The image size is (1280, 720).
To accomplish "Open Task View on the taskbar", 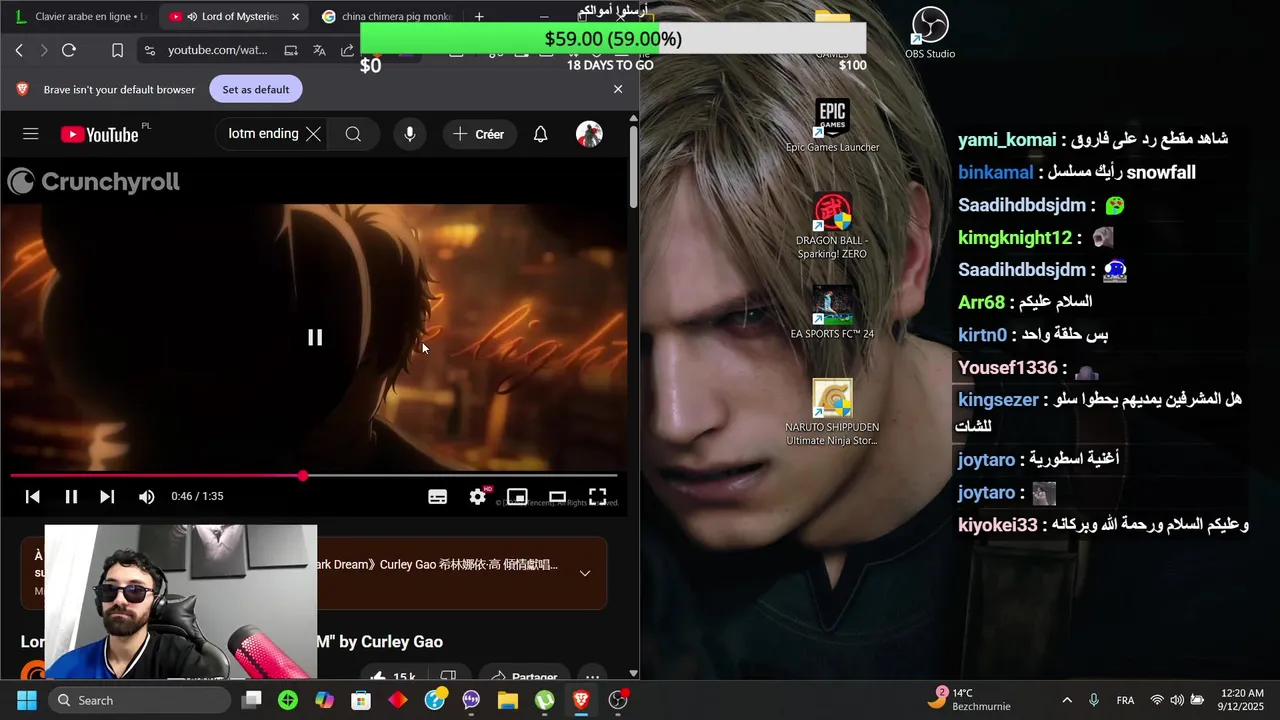I will tap(252, 700).
